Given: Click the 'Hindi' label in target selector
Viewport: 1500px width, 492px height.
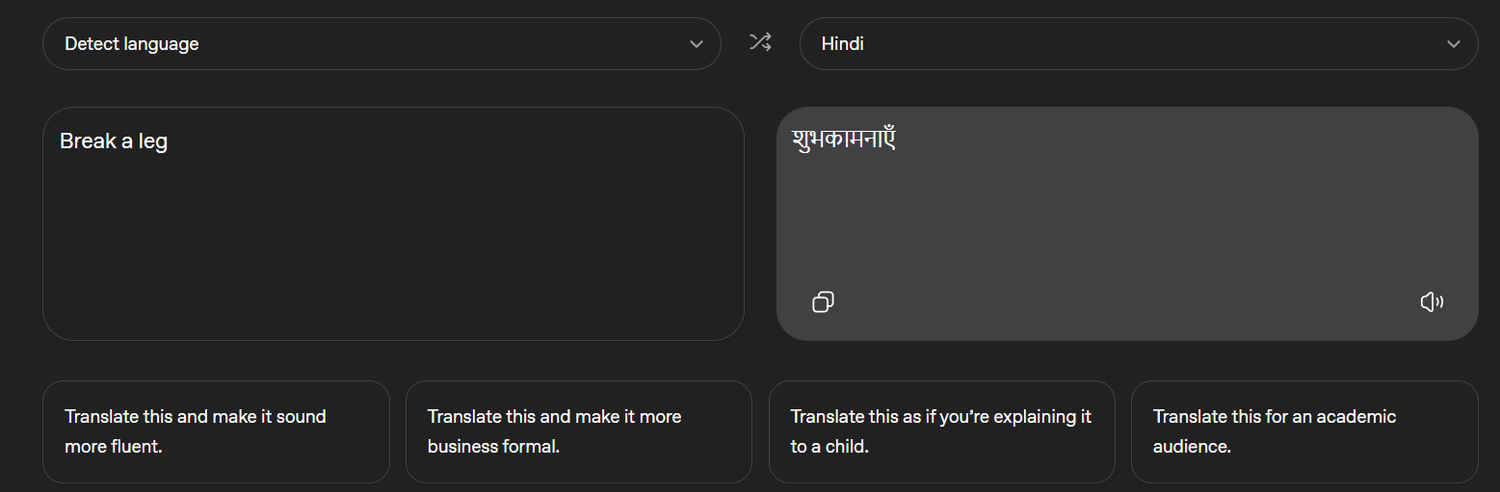Looking at the screenshot, I should point(842,44).
